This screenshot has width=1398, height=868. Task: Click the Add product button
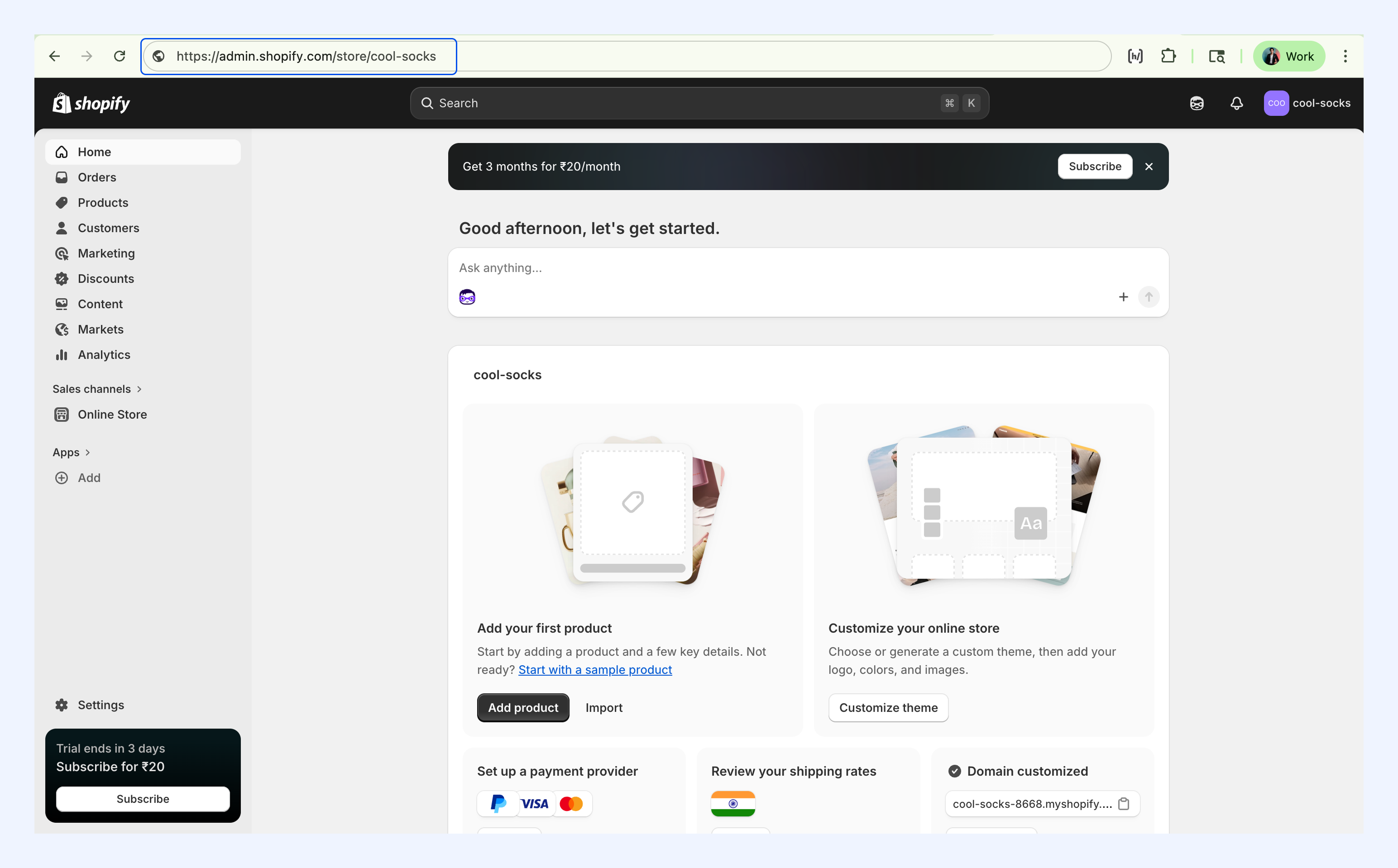click(x=523, y=708)
